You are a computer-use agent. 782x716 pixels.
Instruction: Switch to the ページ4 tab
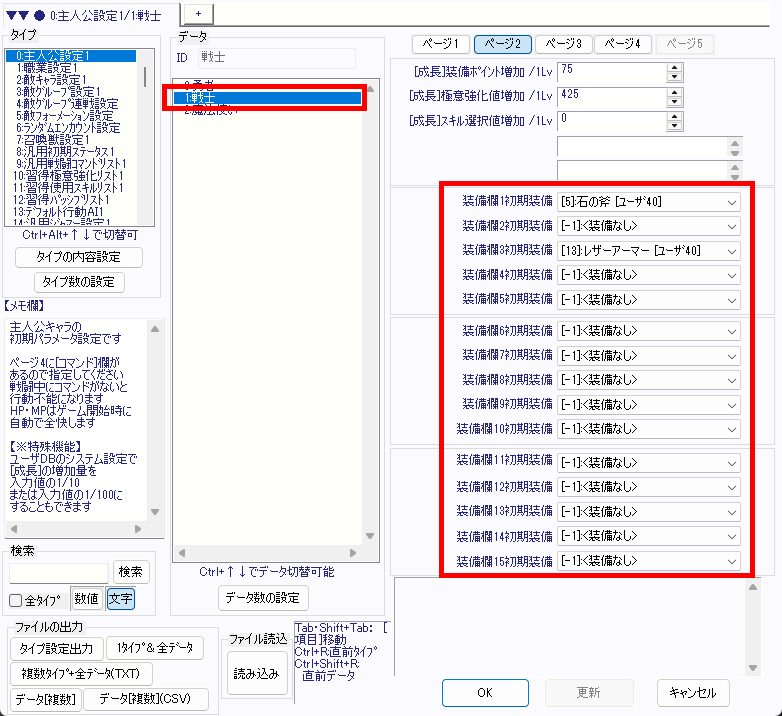click(x=624, y=44)
